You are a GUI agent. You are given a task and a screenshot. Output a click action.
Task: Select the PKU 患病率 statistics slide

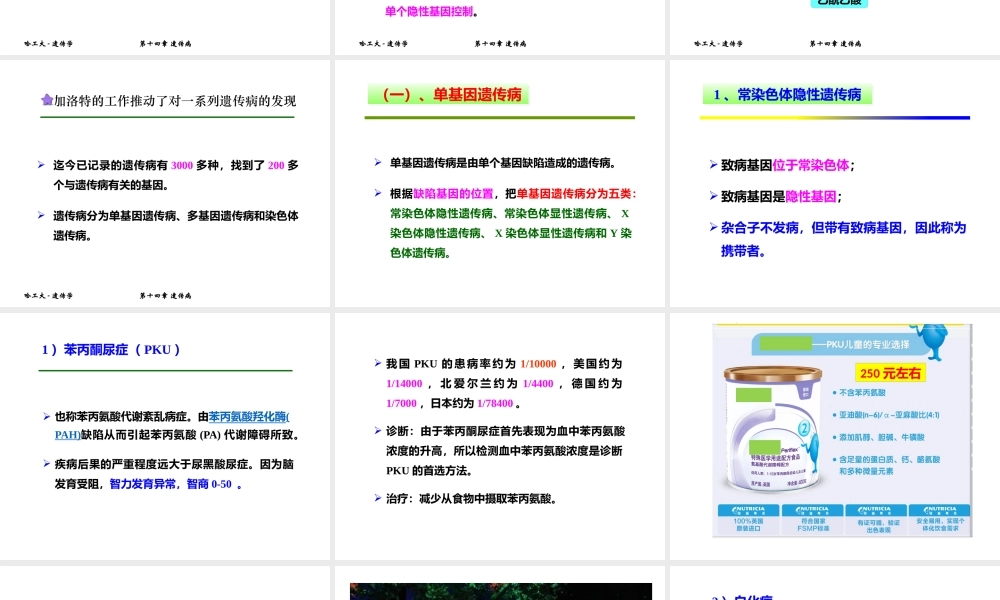tap(500, 436)
